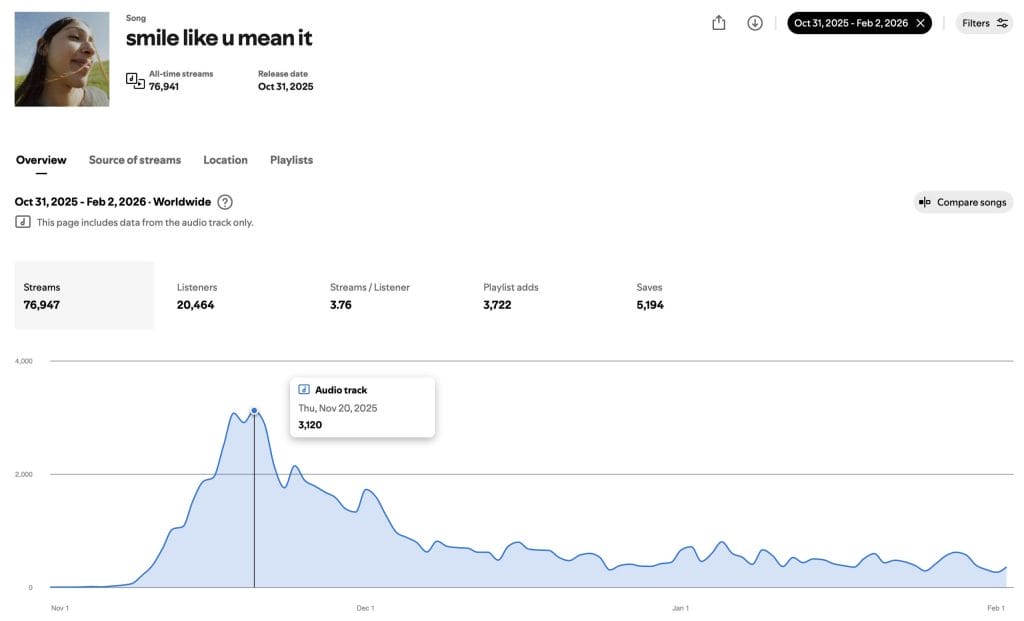
Task: Open the Filters sliders icon
Action: [1002, 23]
